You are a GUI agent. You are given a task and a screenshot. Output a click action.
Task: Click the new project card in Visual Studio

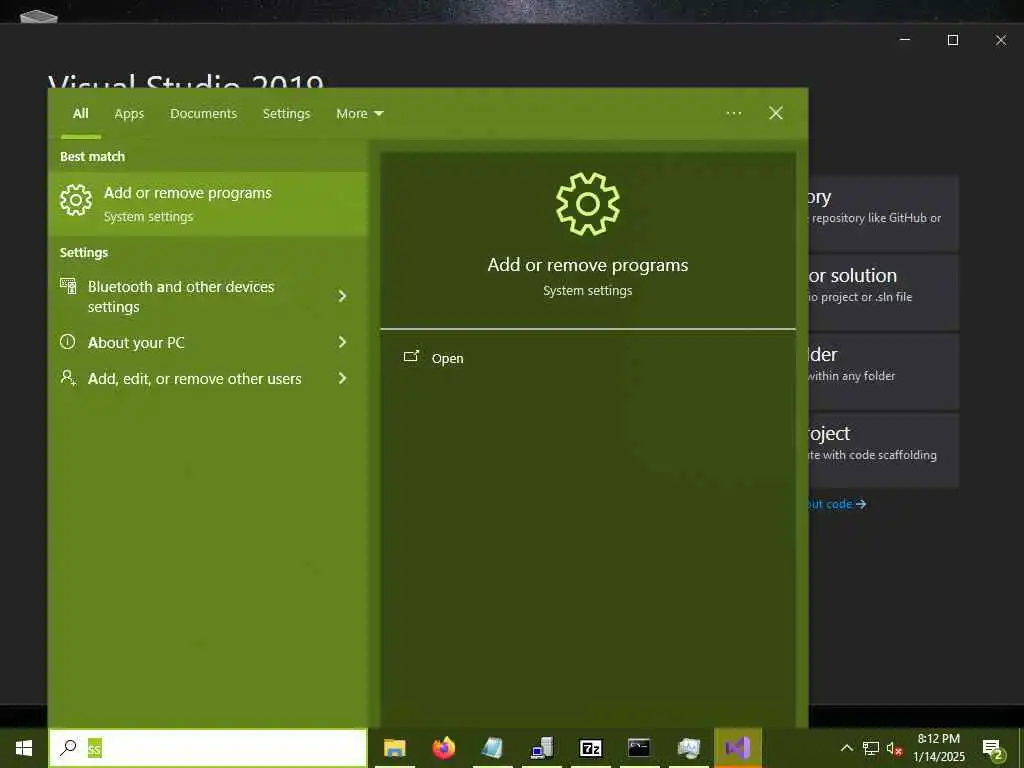[884, 450]
